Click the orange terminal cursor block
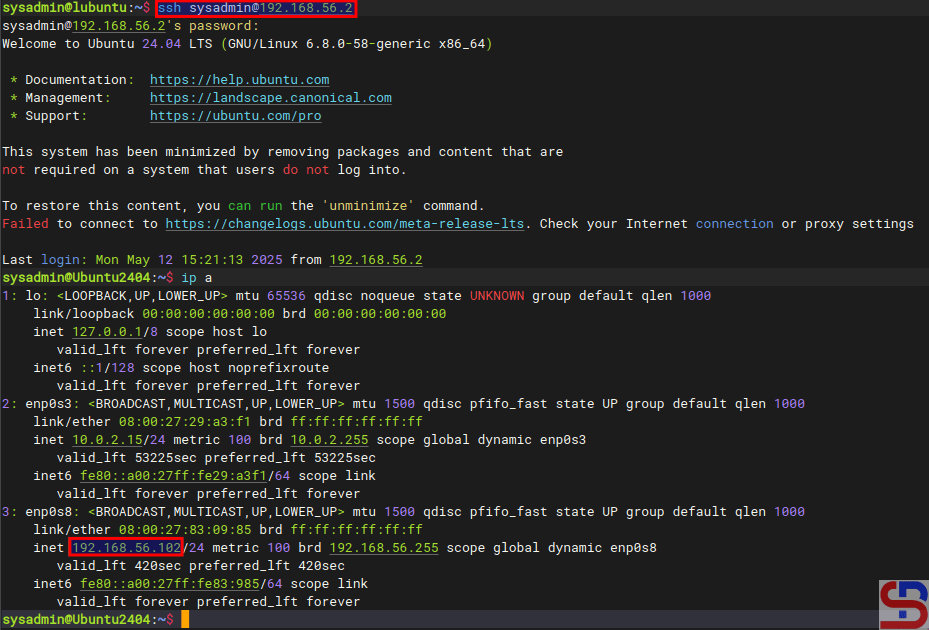This screenshot has height=630, width=929. 185,620
